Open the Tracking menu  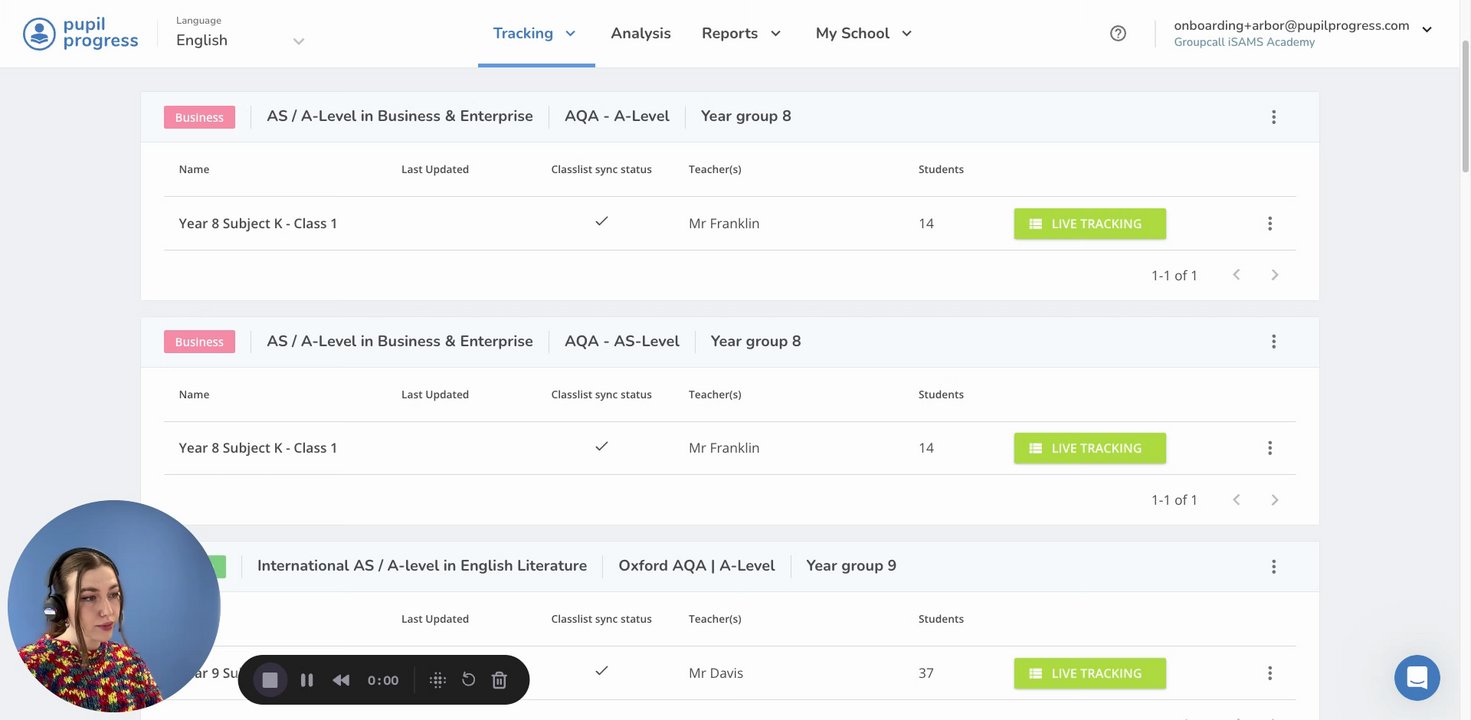click(x=535, y=33)
